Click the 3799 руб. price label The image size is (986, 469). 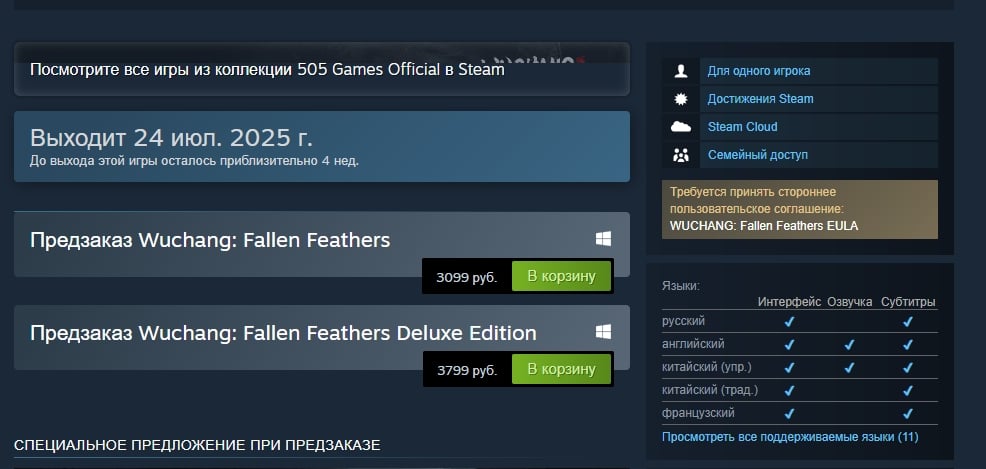point(467,370)
